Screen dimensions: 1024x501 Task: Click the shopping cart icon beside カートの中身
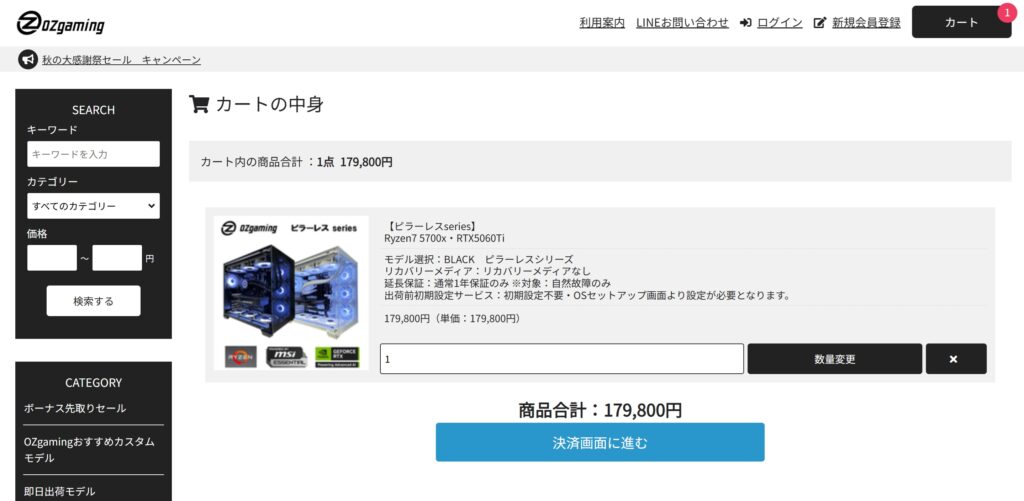tap(199, 104)
